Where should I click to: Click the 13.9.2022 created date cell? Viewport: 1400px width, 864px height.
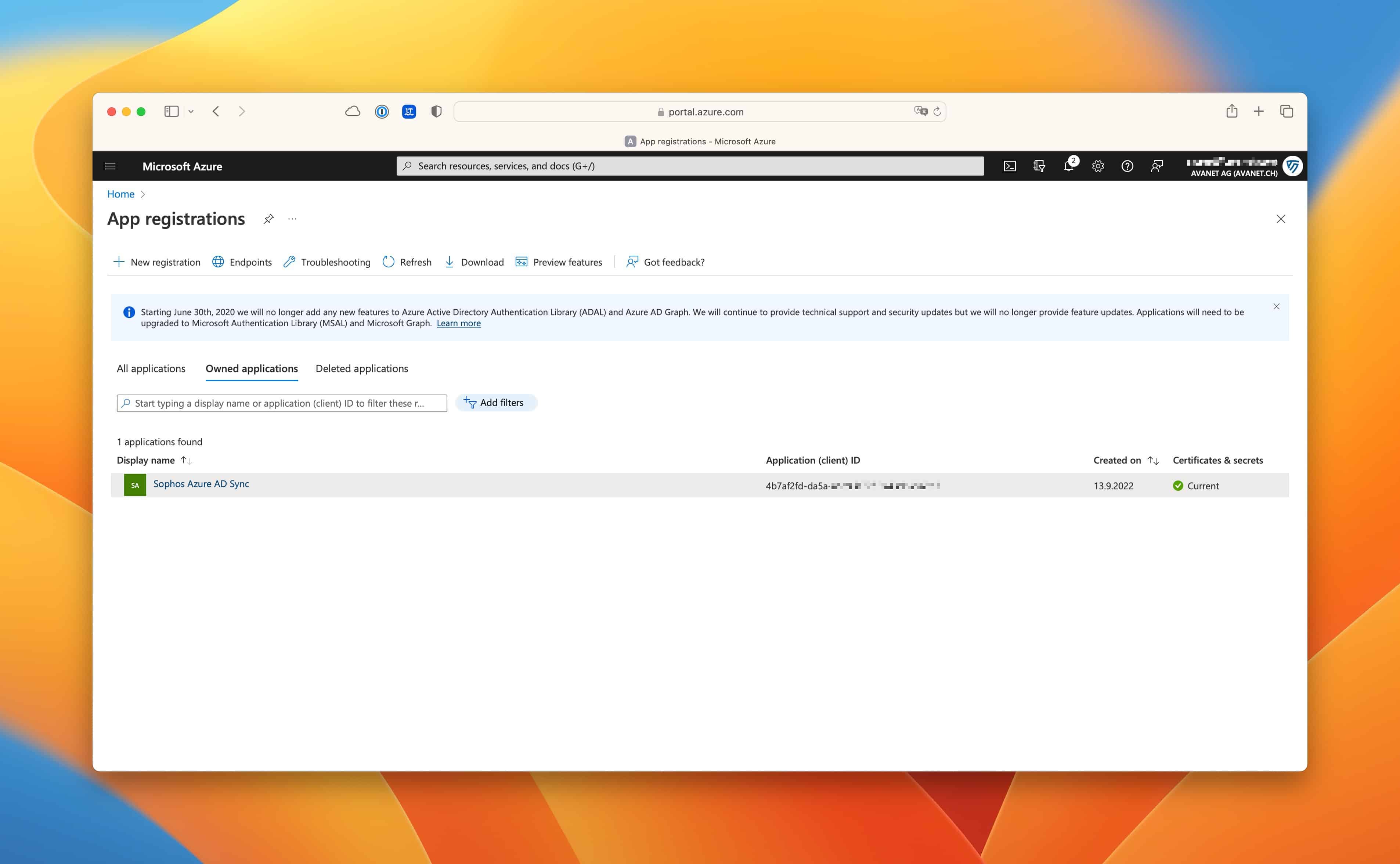point(1113,486)
